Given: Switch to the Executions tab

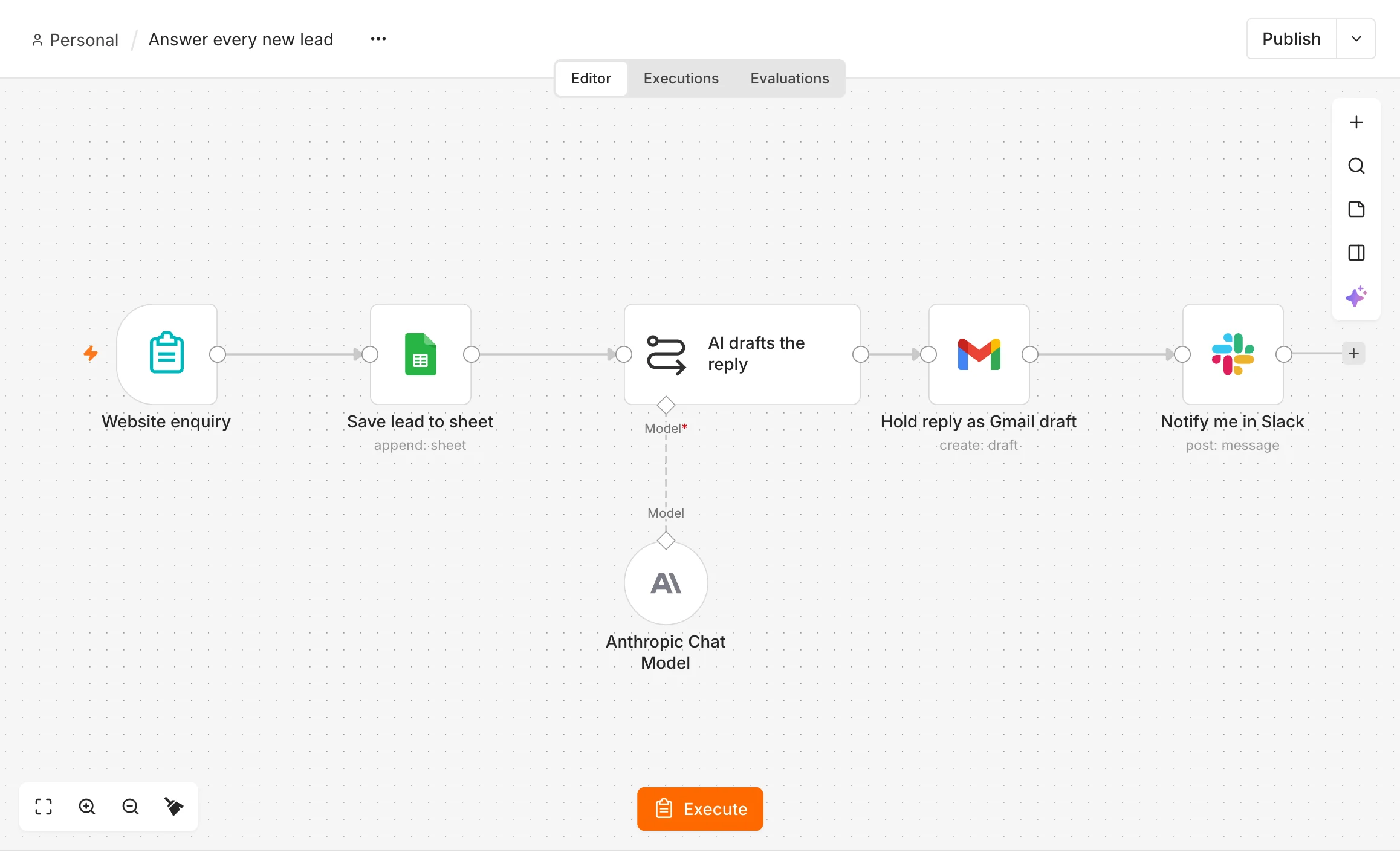Looking at the screenshot, I should click(681, 79).
